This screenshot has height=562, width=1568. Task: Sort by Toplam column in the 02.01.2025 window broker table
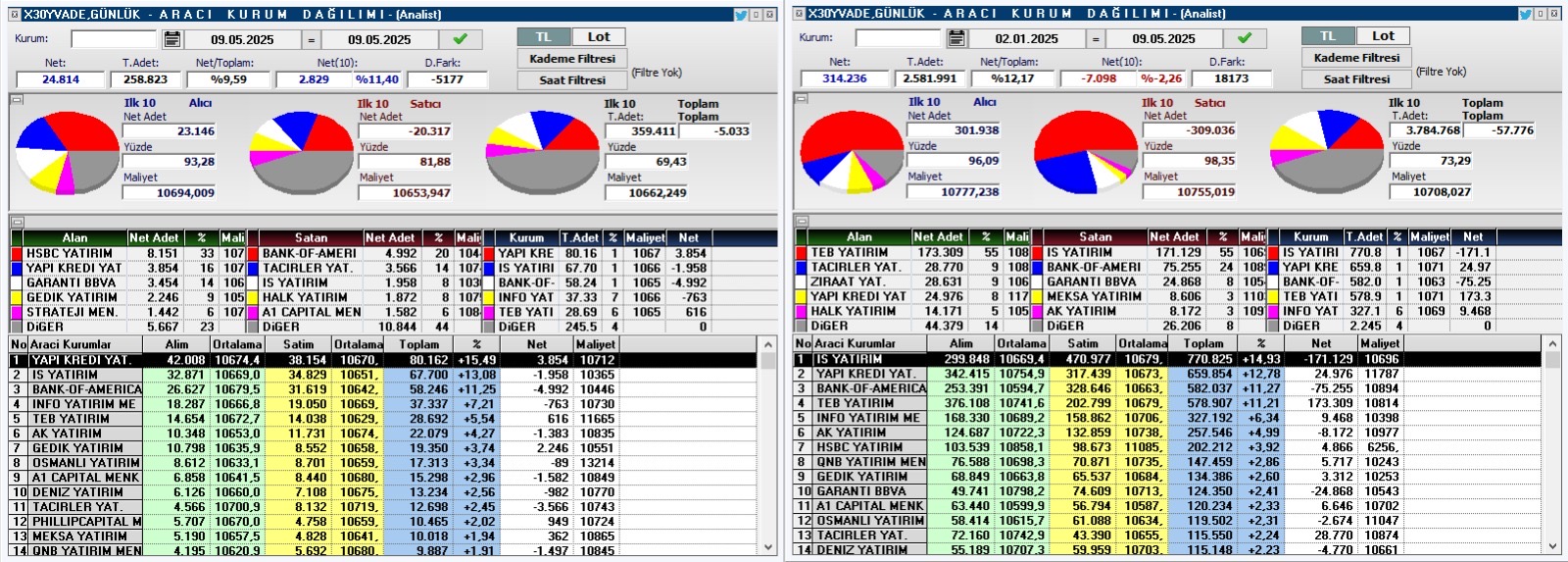(x=1203, y=343)
